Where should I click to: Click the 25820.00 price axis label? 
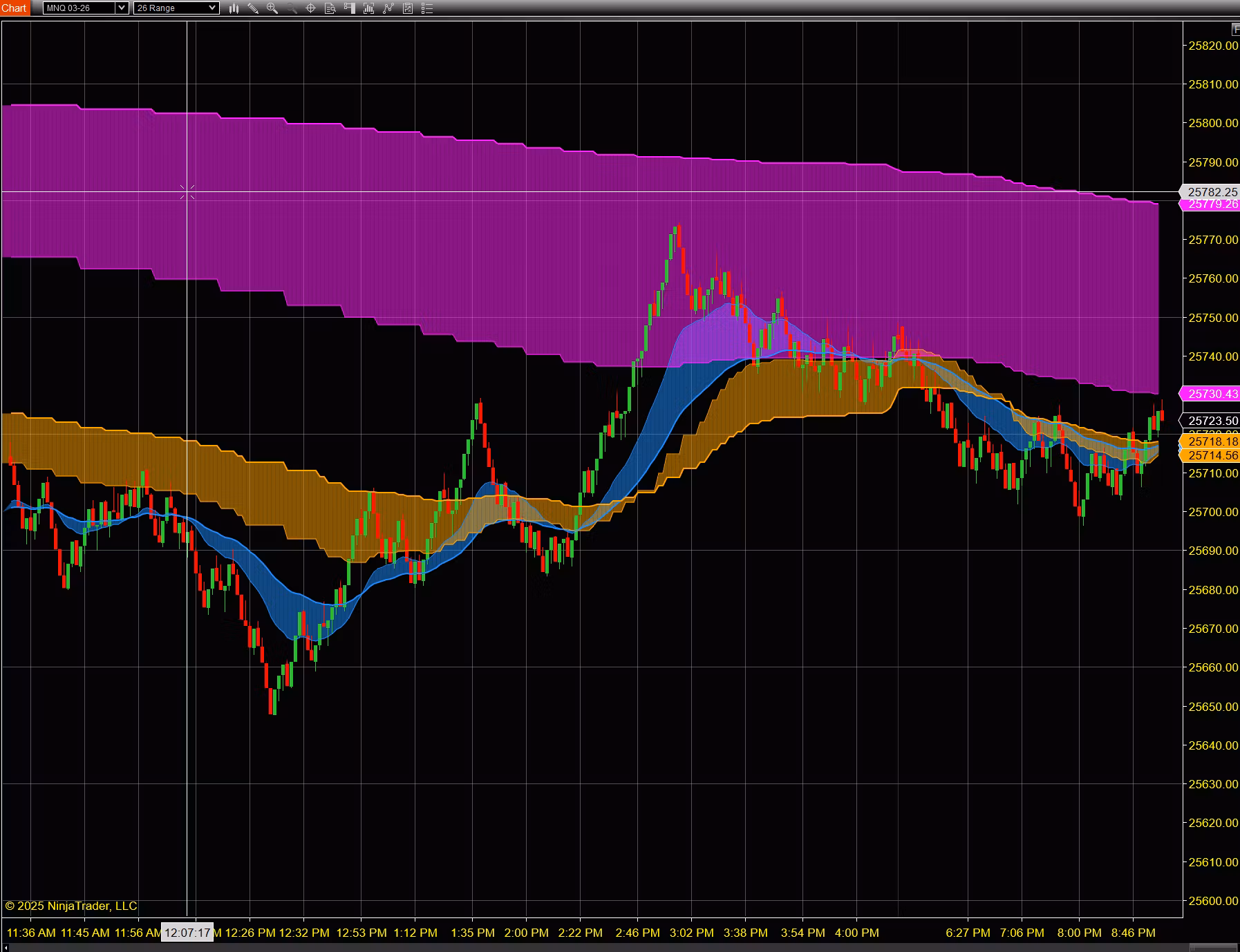coord(1213,46)
